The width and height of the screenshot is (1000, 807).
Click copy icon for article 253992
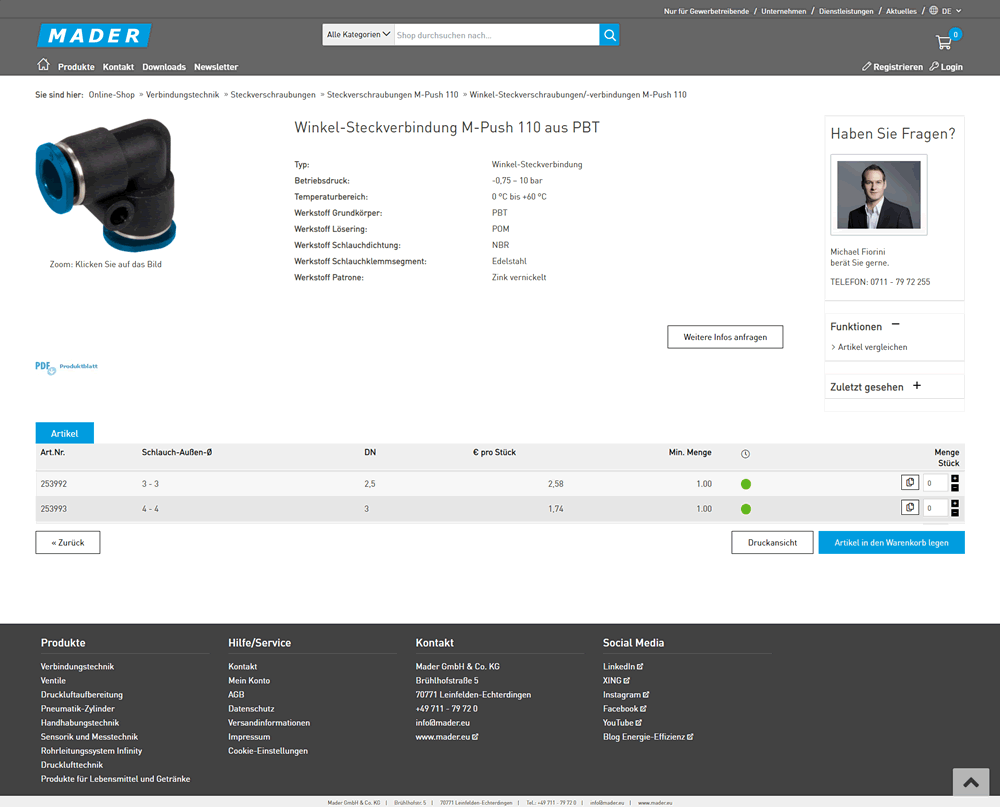point(910,483)
